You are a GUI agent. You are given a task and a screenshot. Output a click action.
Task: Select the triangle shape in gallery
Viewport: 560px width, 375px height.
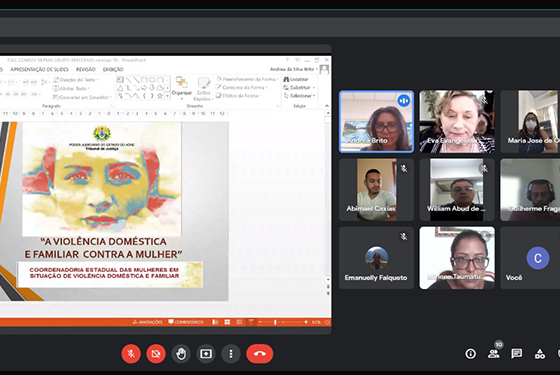pyautogui.click(x=120, y=88)
